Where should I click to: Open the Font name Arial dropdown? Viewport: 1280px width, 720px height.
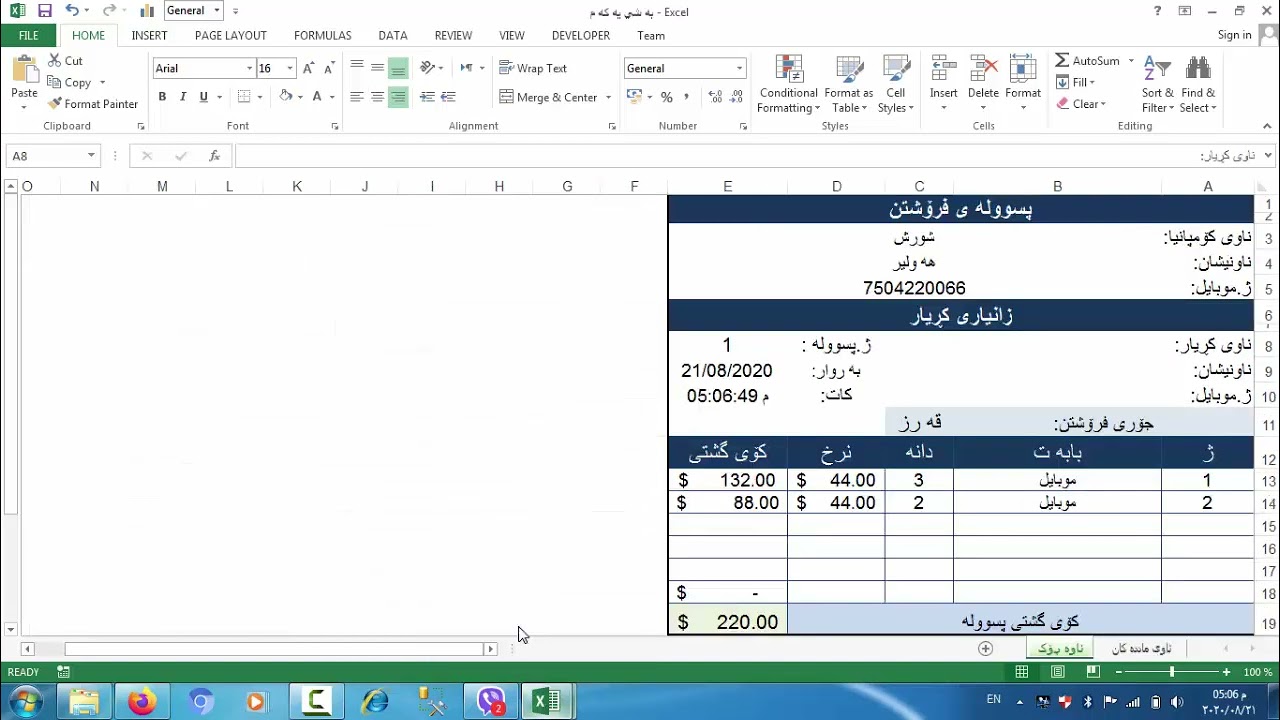[250, 68]
